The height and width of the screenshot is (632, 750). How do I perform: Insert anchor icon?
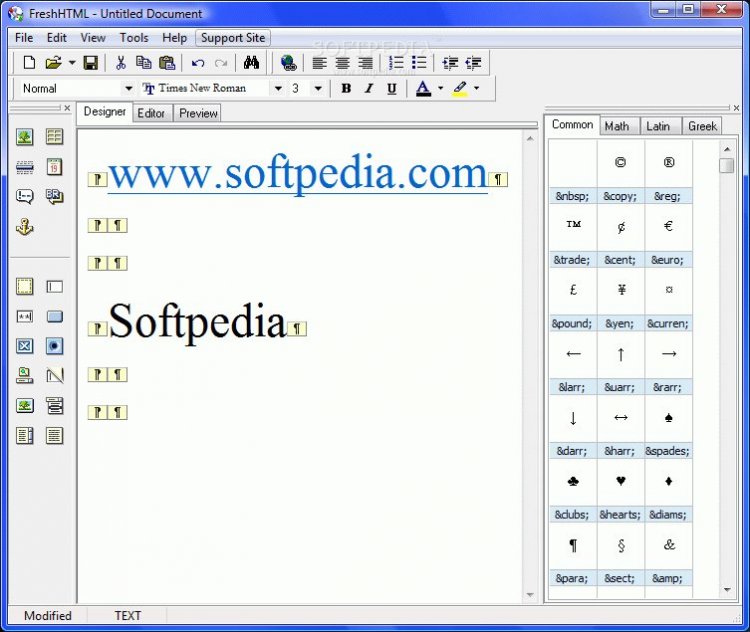tap(25, 227)
